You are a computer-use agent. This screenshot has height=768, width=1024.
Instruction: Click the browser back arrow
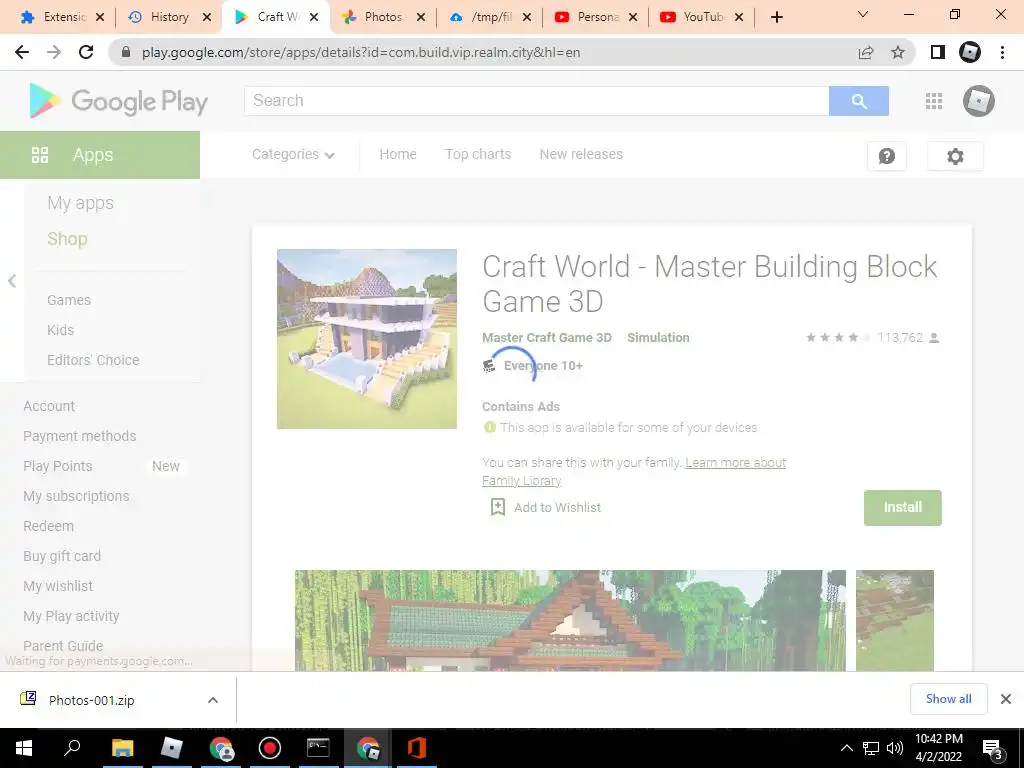(x=22, y=52)
